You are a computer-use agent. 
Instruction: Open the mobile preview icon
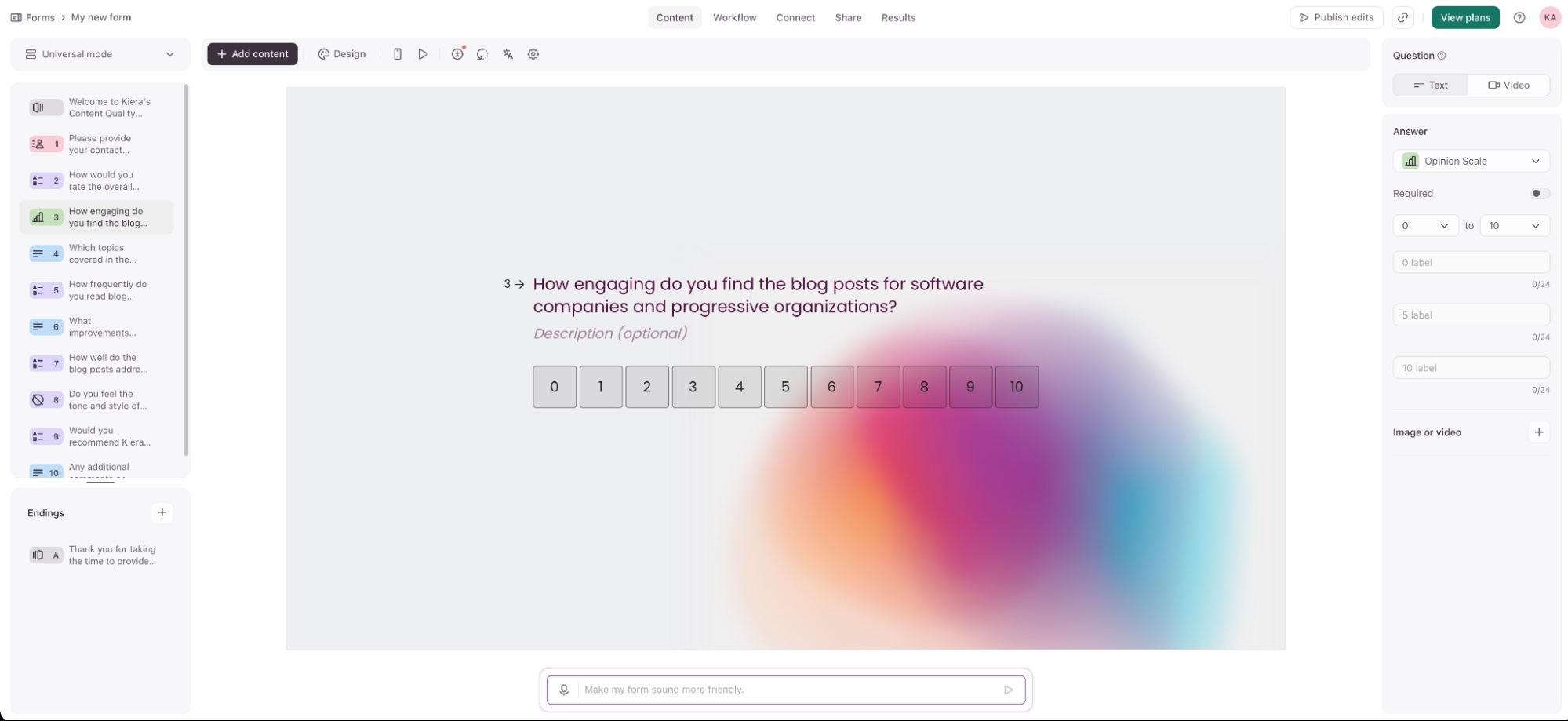[x=398, y=54]
